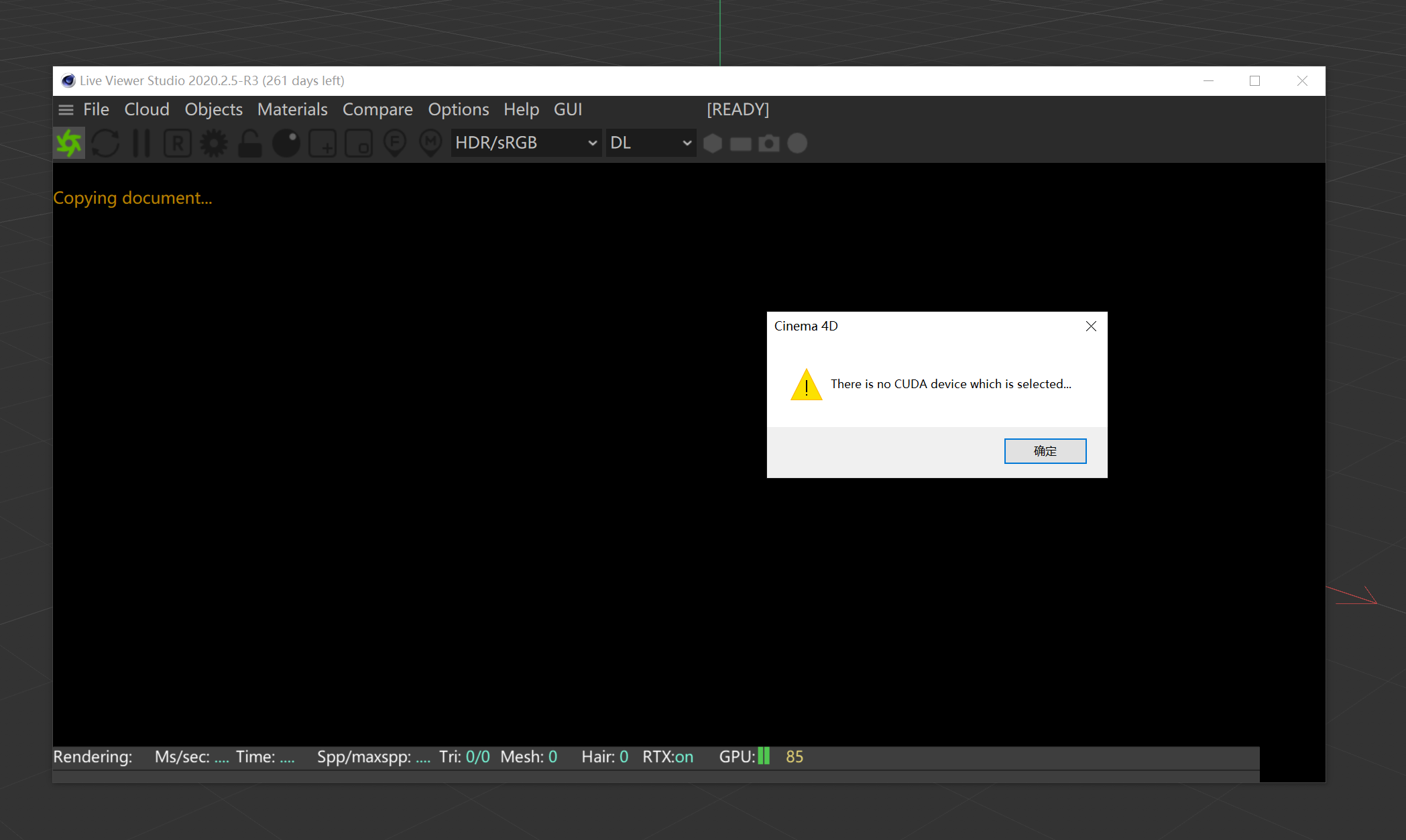
Task: Click the 确定 confirm button
Action: pos(1045,451)
